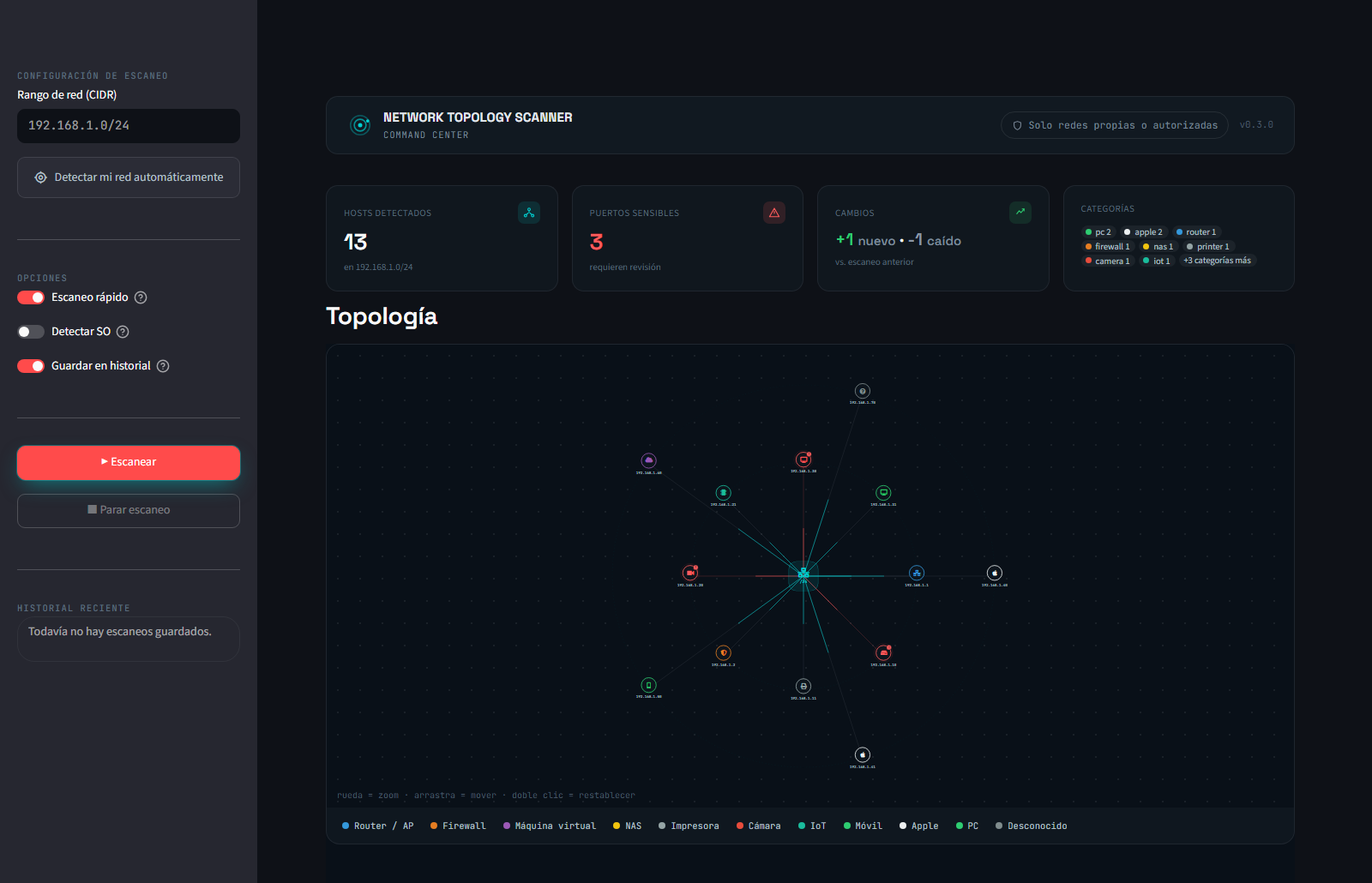This screenshot has width=1372, height=883.
Task: Click help icon beside Detectar SO
Action: tap(123, 332)
